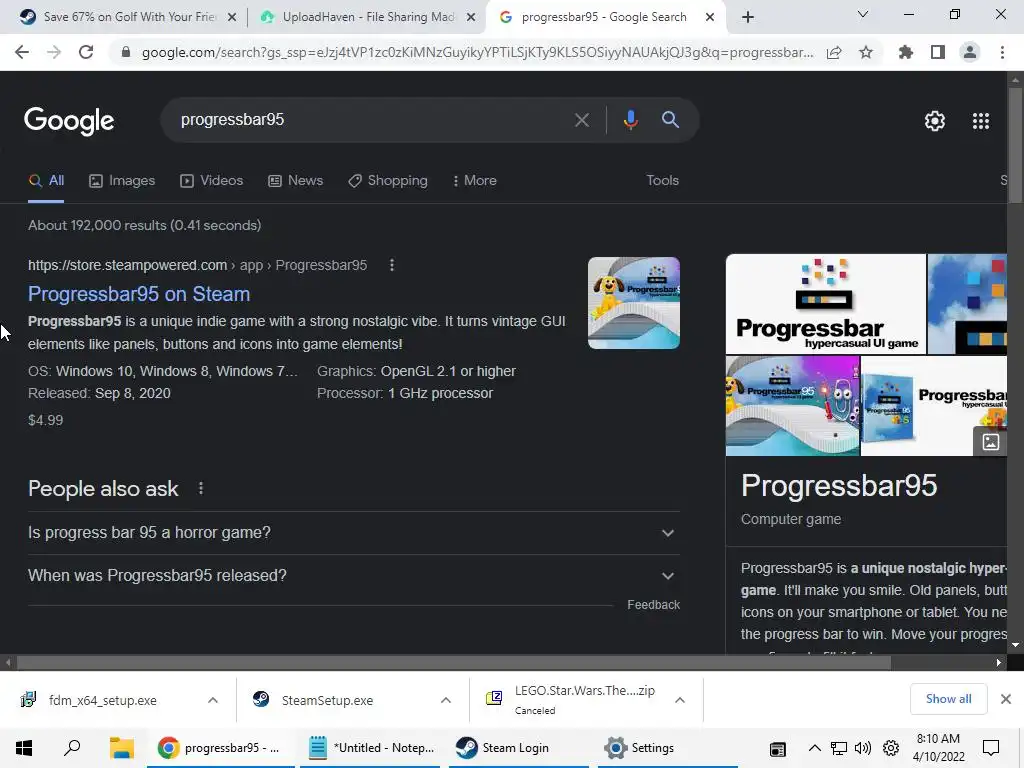Open taskbar clock showing 8:10 AM

(938, 748)
